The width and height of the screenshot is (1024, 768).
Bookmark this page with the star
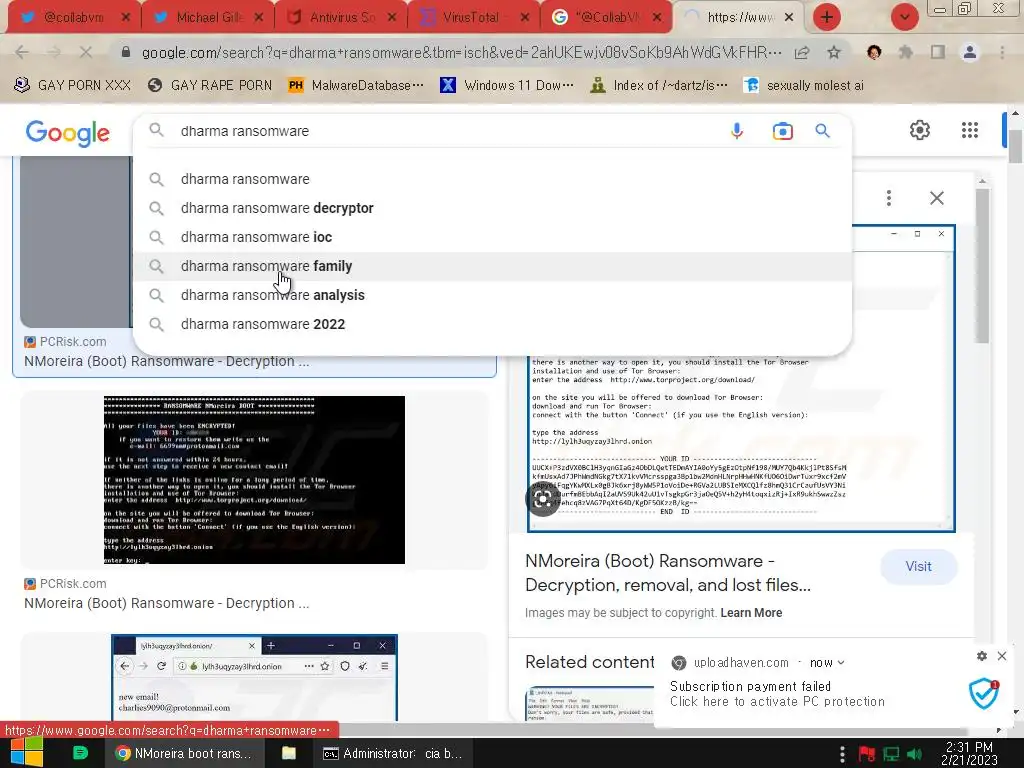click(x=834, y=52)
